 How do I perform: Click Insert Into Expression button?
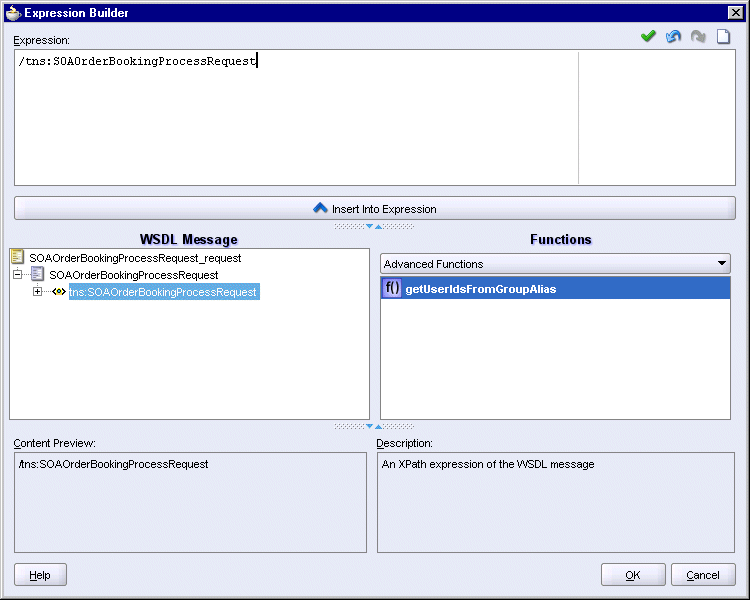(375, 208)
